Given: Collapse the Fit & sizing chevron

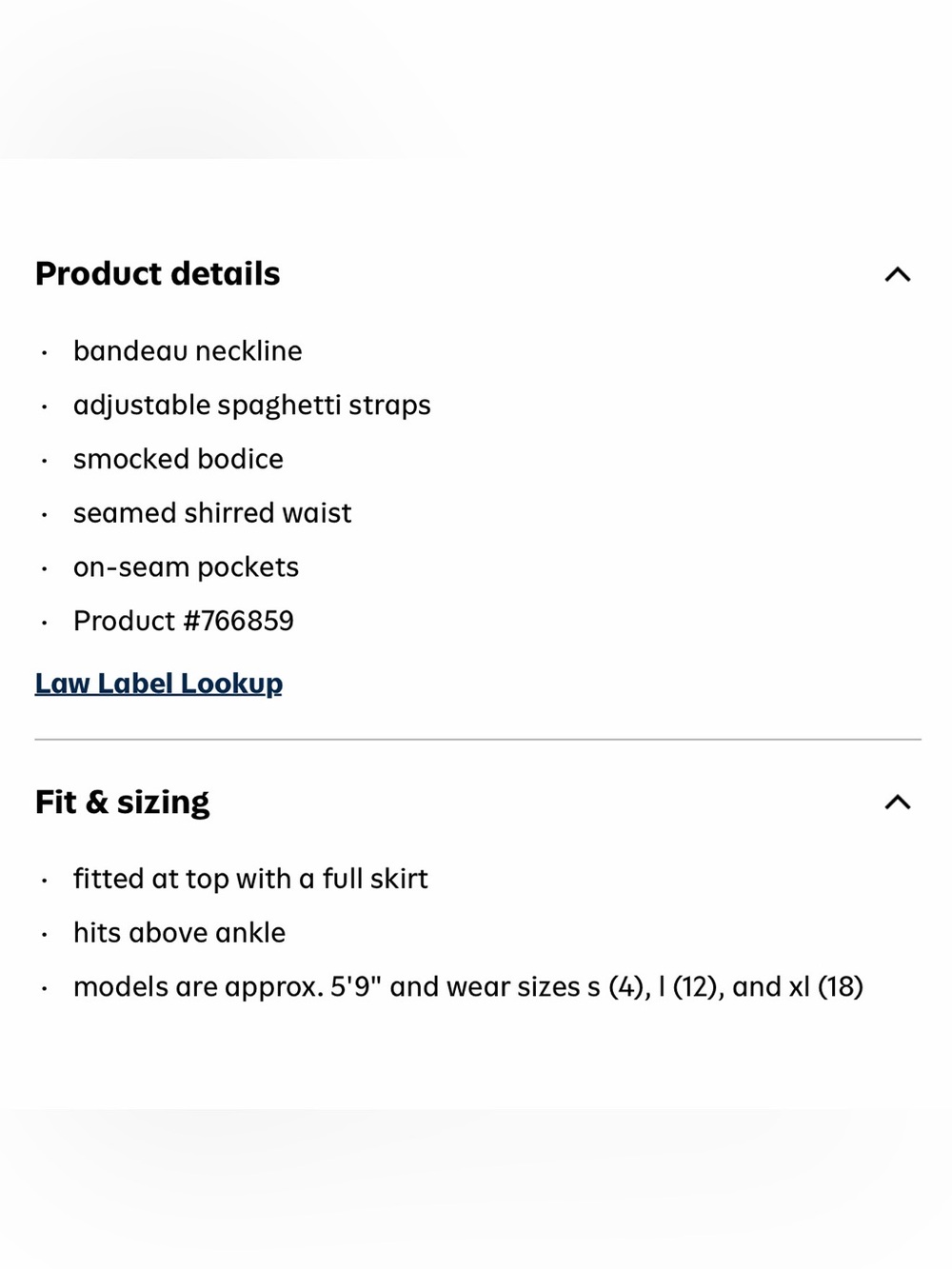Looking at the screenshot, I should click(x=897, y=802).
